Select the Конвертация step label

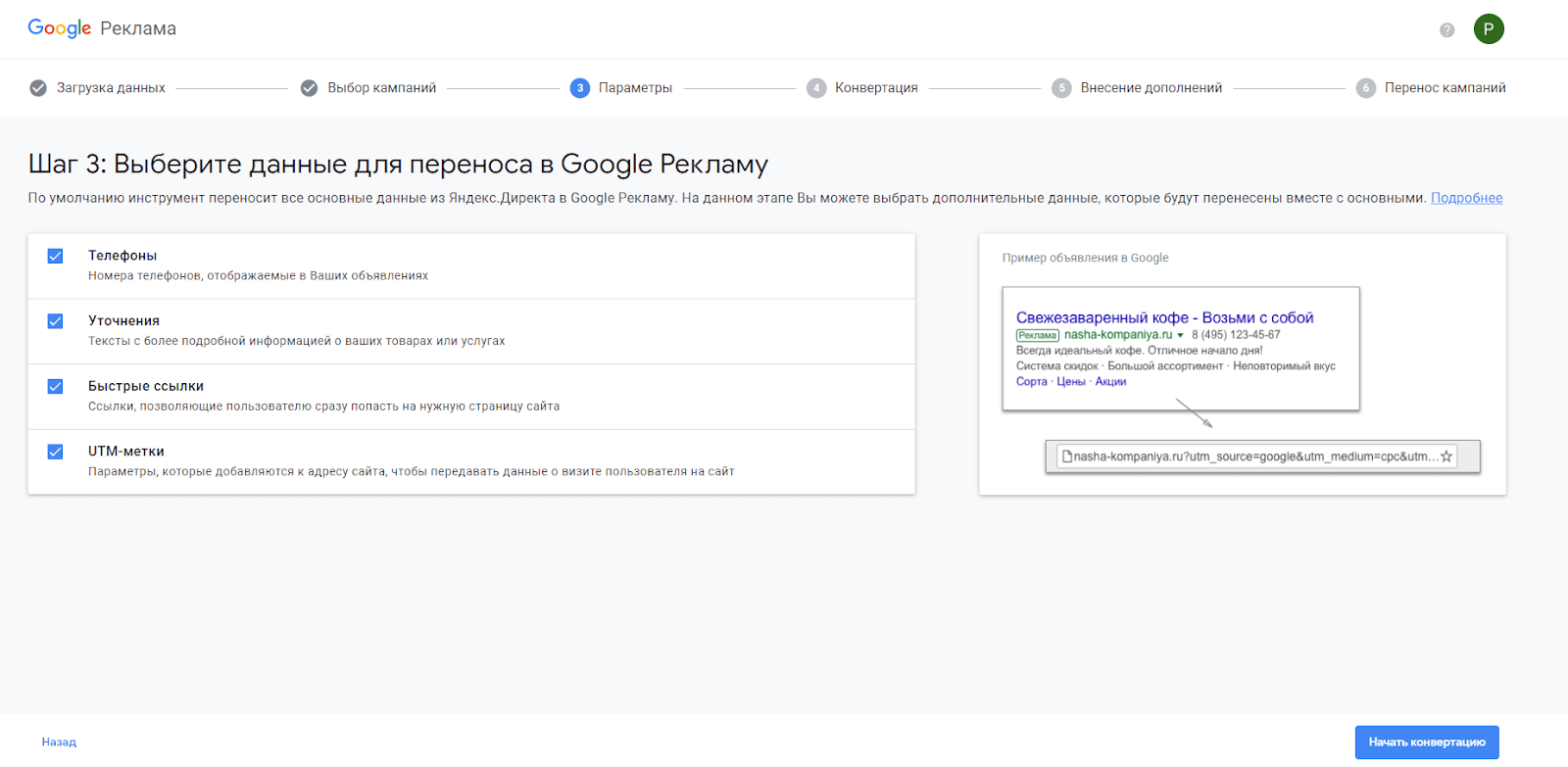[876, 88]
